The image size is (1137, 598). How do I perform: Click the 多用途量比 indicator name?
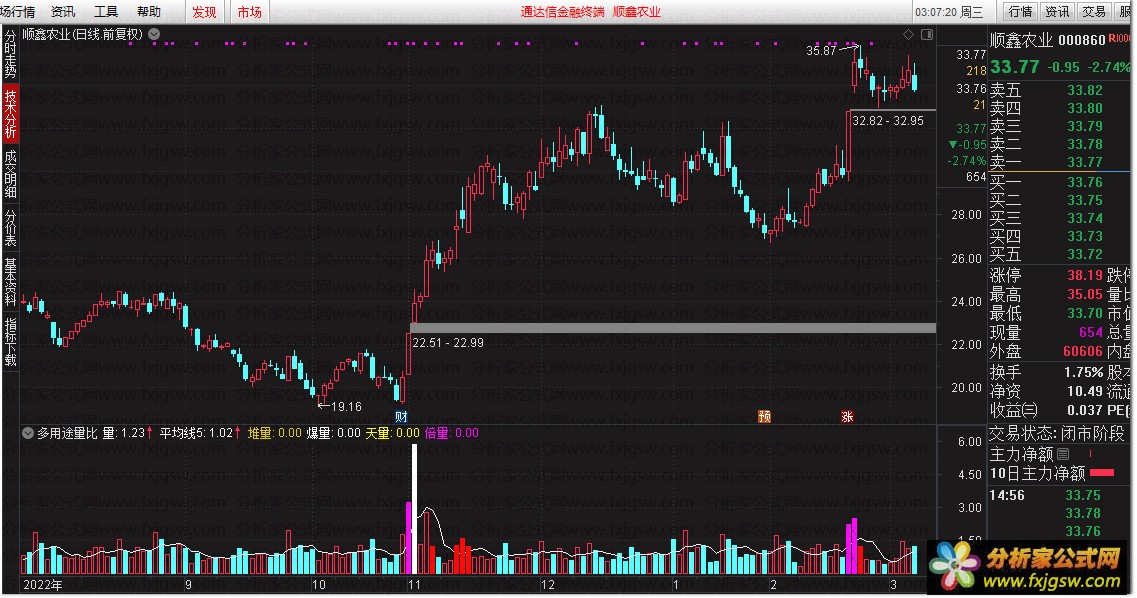pyautogui.click(x=67, y=433)
